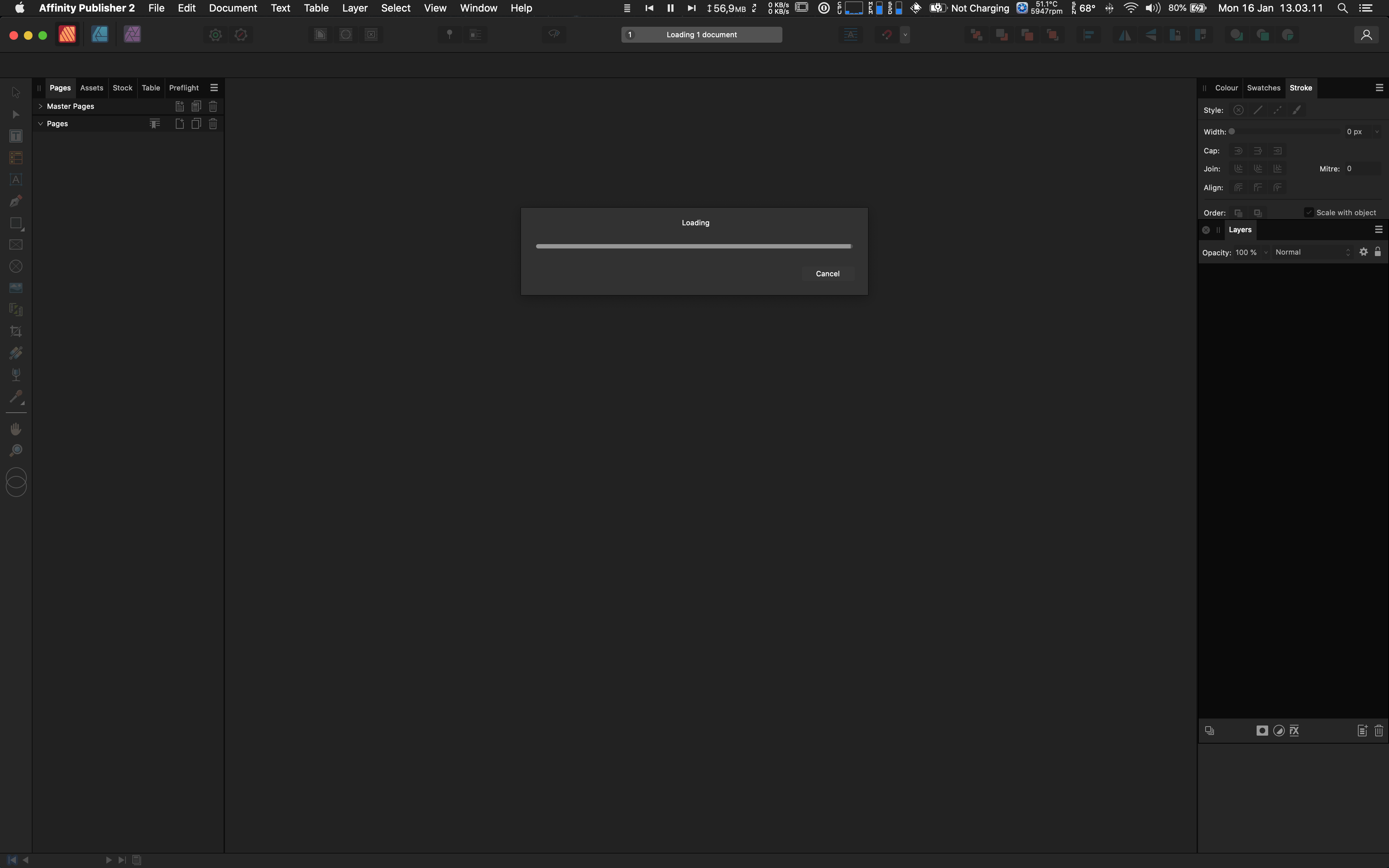1389x868 pixels.
Task: Select the Zoom magnifier tool
Action: coord(16,451)
